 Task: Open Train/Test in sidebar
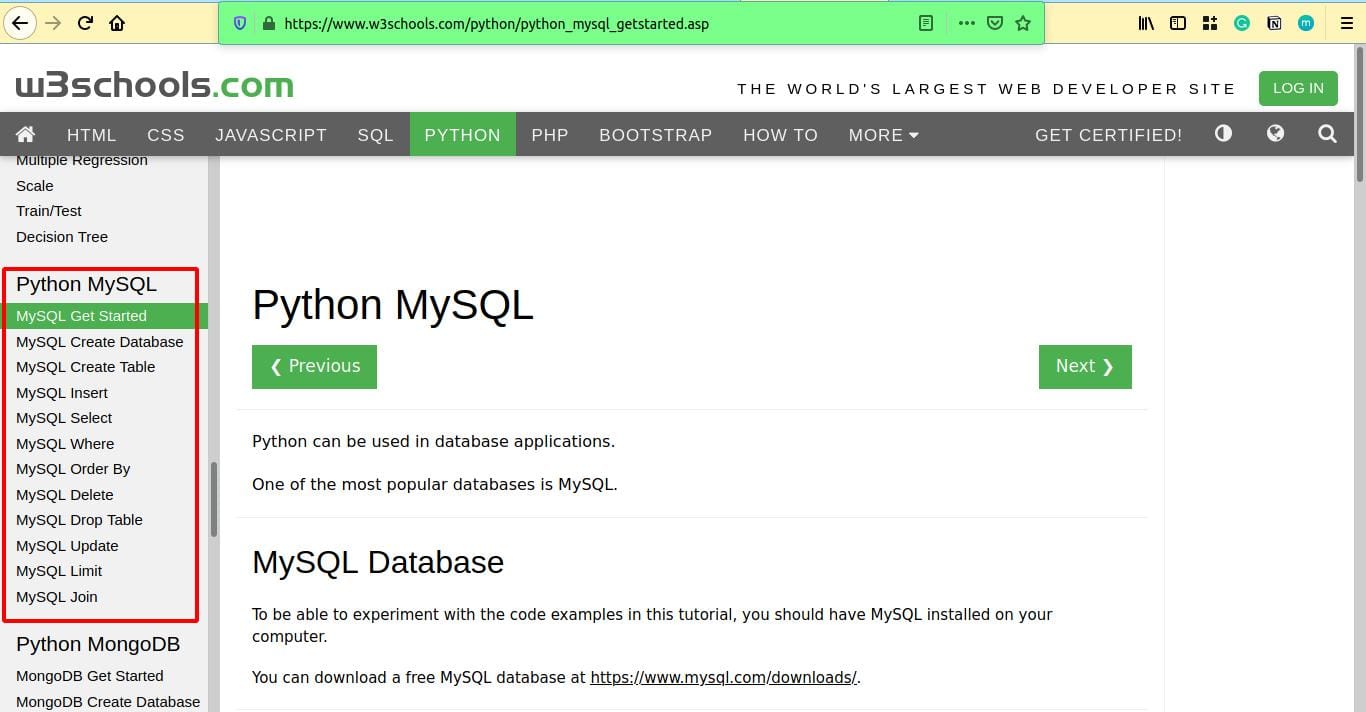point(49,211)
